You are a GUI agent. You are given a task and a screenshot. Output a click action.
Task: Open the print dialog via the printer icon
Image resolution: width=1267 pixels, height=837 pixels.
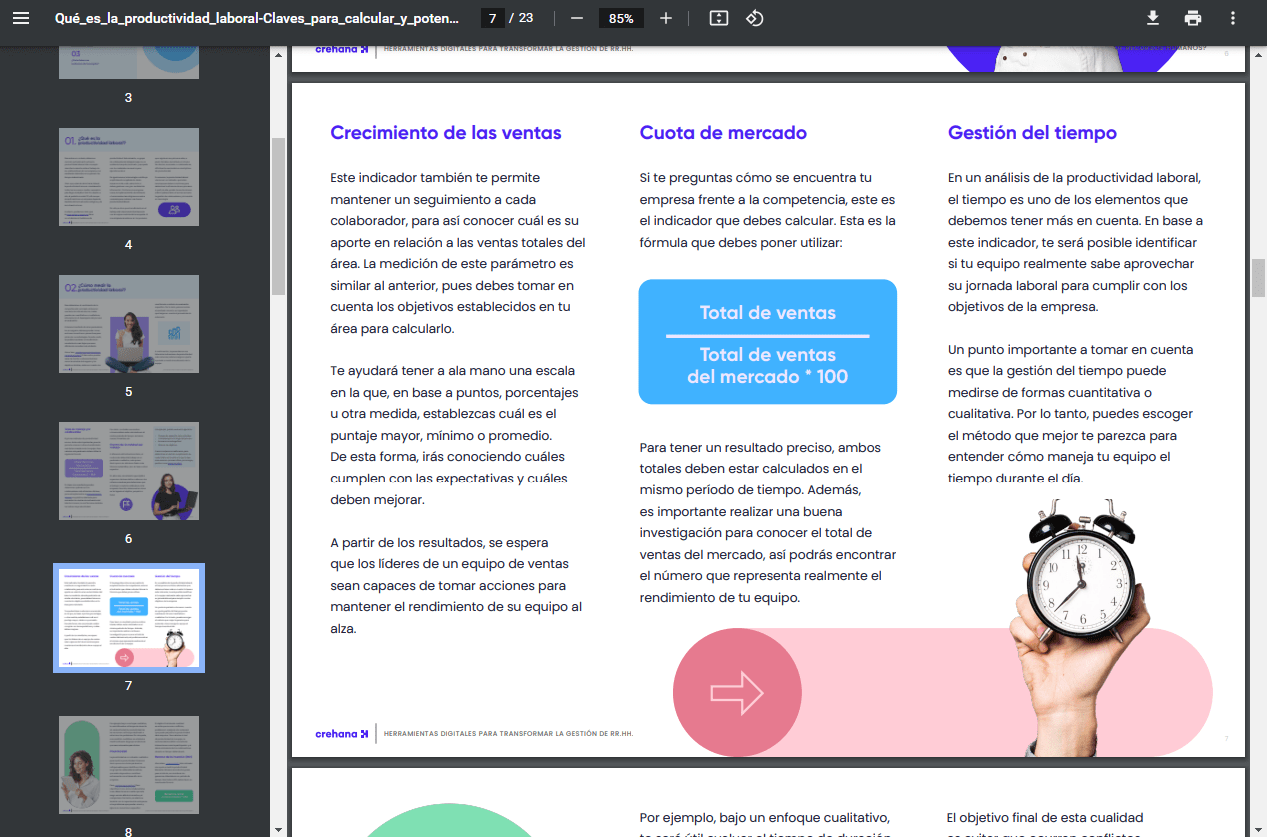(1194, 17)
